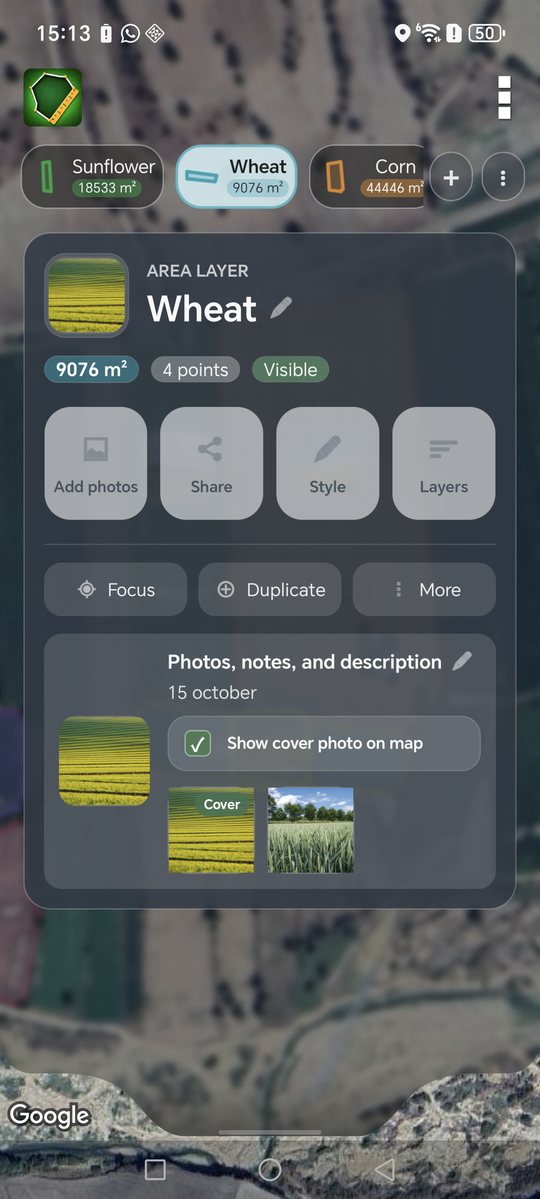Image resolution: width=540 pixels, height=1199 pixels.
Task: Open Layers list
Action: pos(444,463)
